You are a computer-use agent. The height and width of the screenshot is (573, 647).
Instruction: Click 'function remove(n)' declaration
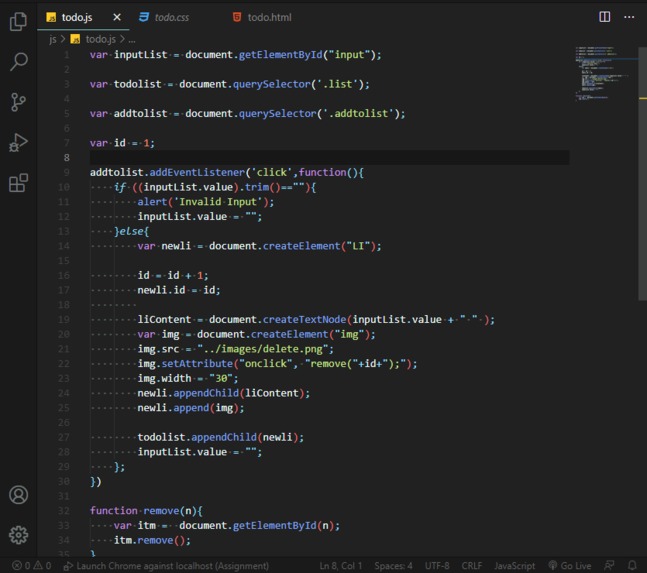click(x=143, y=511)
